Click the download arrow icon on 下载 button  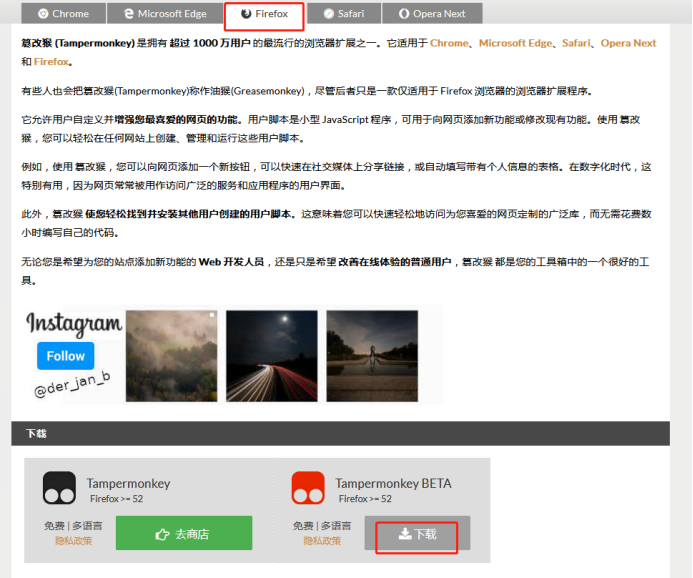pyautogui.click(x=405, y=534)
